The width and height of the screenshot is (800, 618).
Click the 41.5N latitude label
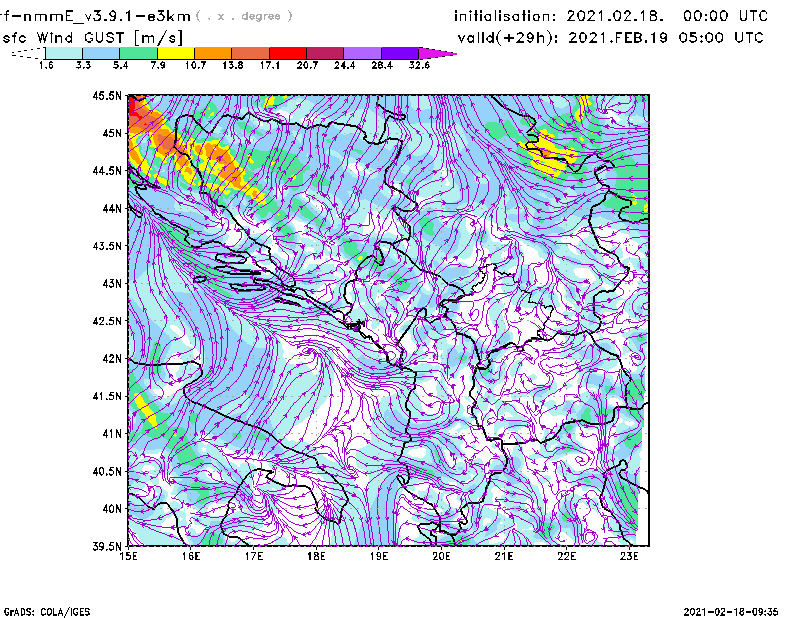click(x=107, y=396)
